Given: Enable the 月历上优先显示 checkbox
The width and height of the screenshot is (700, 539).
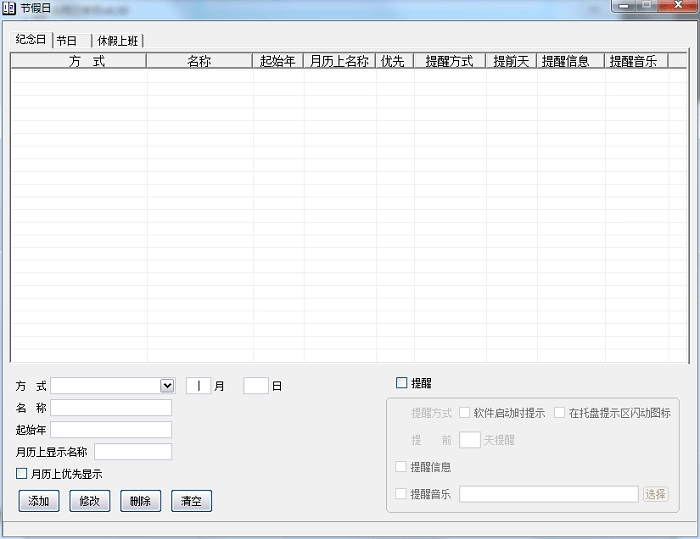Looking at the screenshot, I should coord(22,474).
